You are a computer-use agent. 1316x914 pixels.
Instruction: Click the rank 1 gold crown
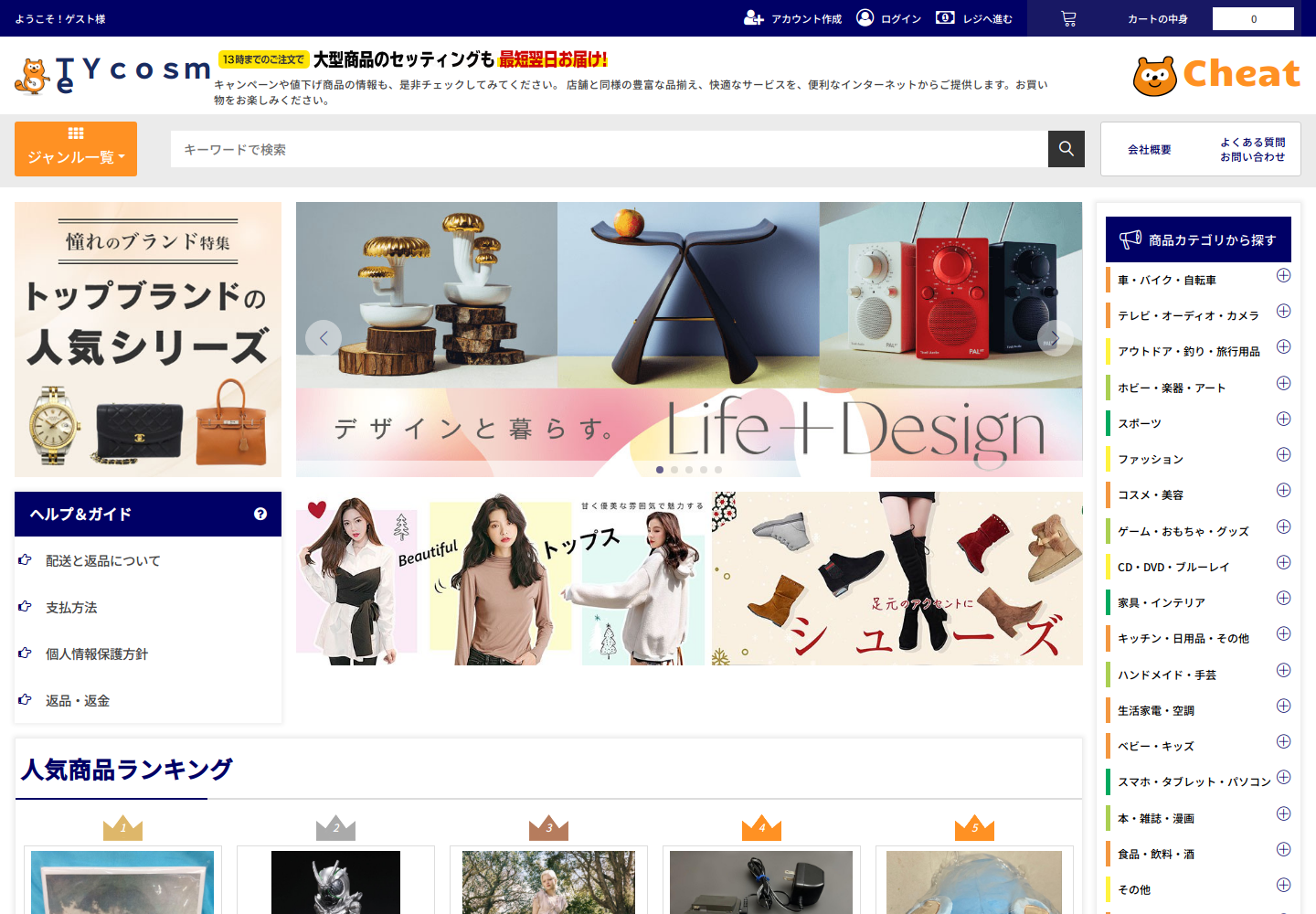click(x=122, y=827)
